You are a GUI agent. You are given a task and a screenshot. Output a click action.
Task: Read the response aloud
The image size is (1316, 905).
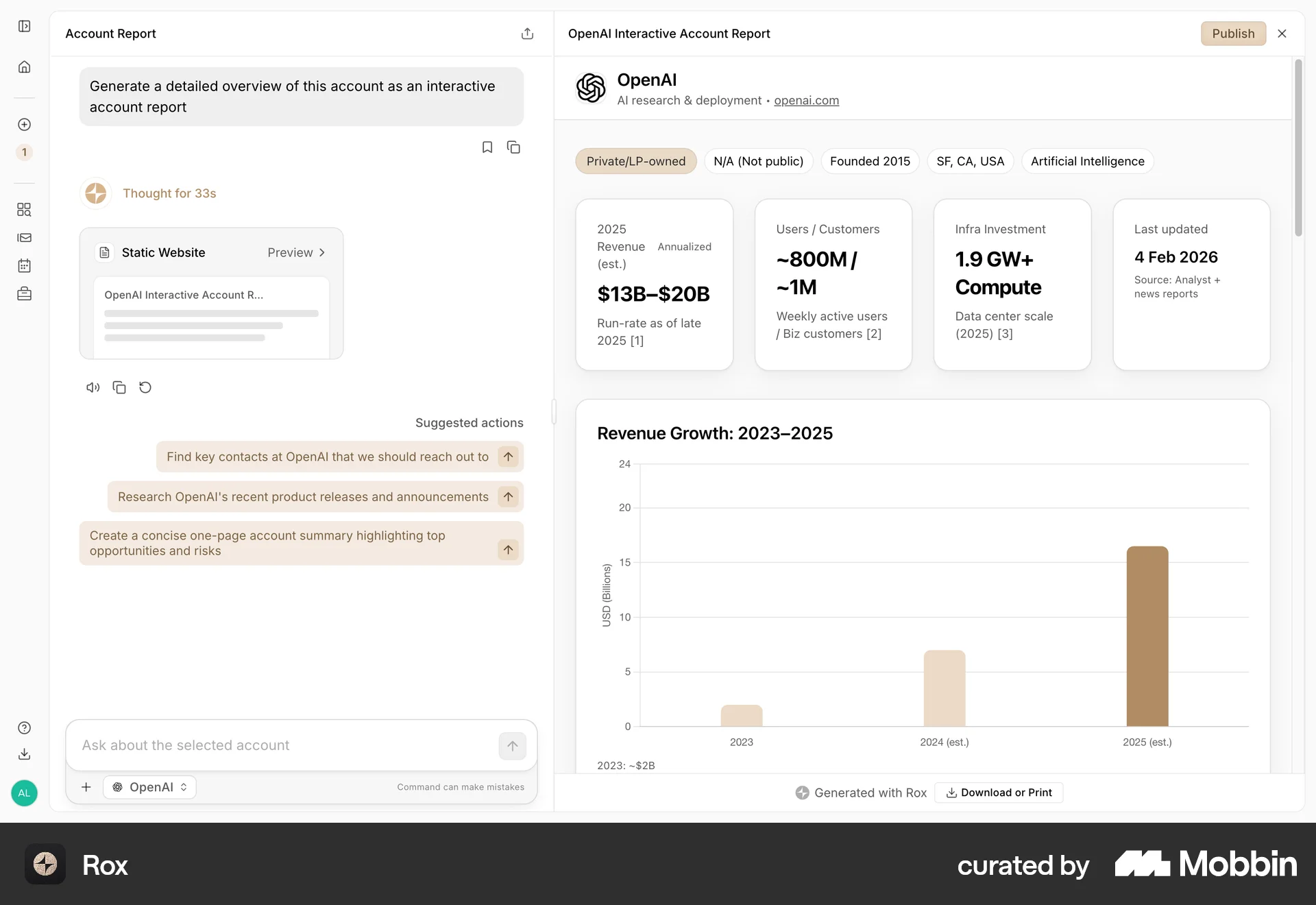click(93, 387)
